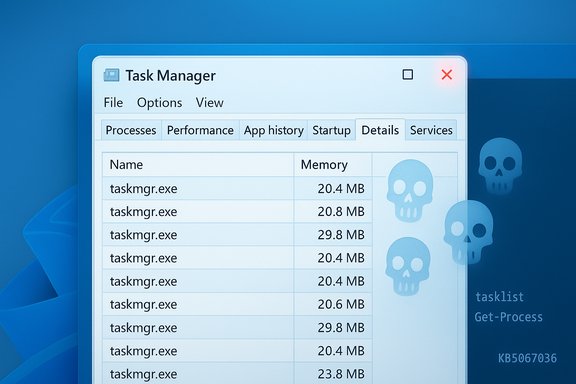Open the File menu

tap(113, 103)
